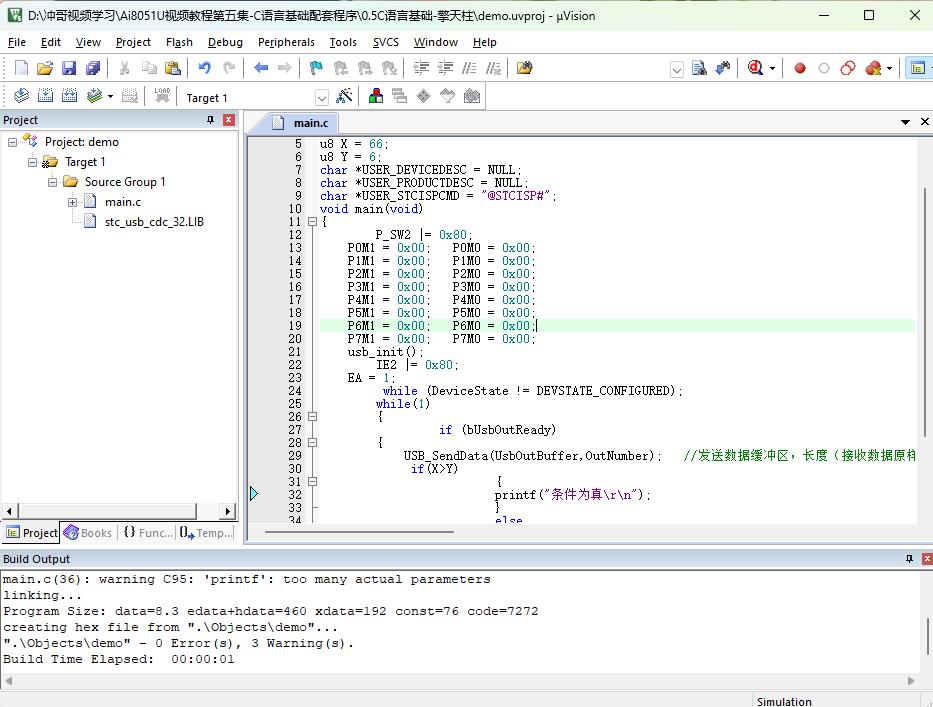This screenshot has width=933, height=707.
Task: Close the Project panel
Action: (x=228, y=120)
